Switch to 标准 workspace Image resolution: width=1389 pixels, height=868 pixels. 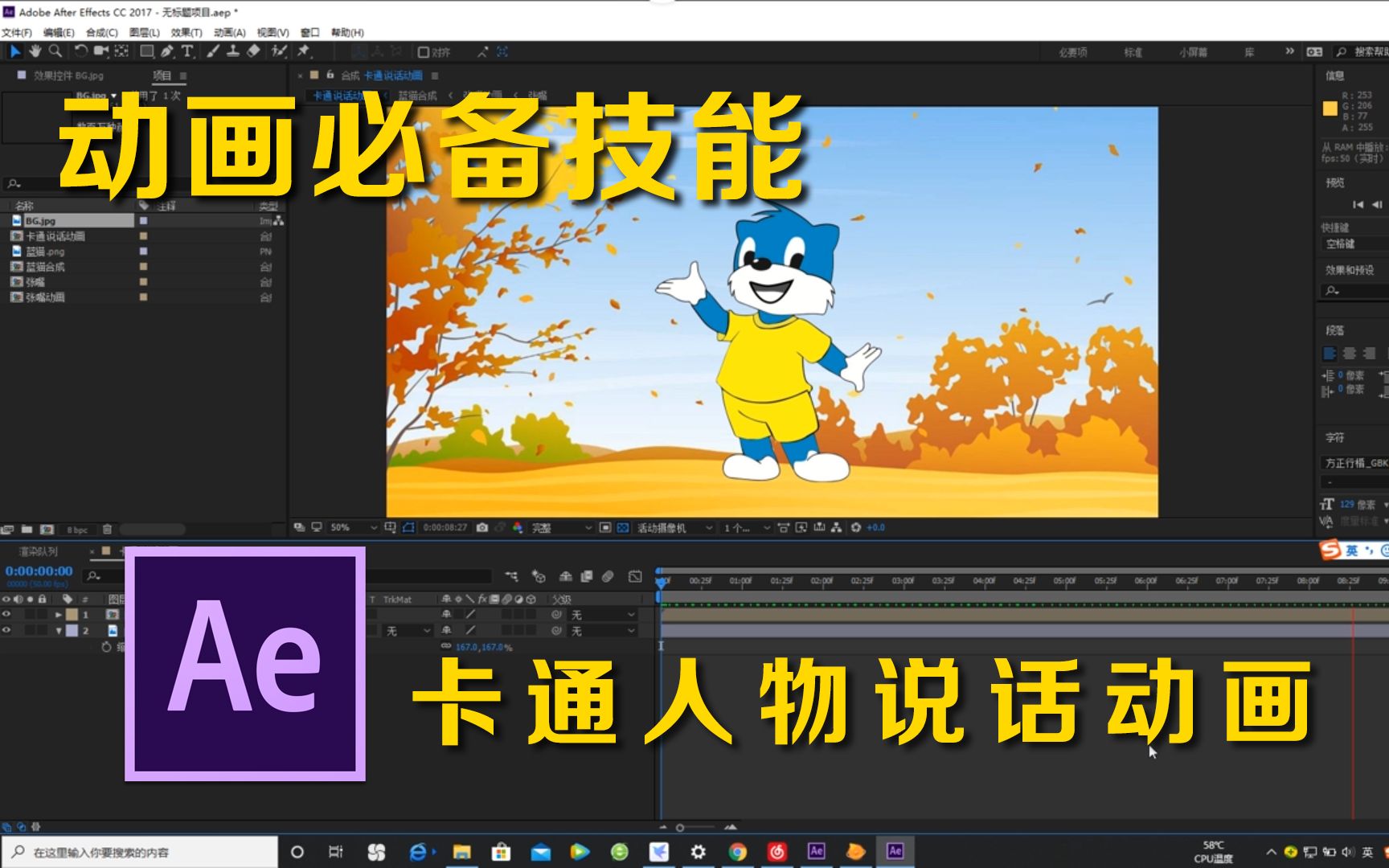[1133, 52]
